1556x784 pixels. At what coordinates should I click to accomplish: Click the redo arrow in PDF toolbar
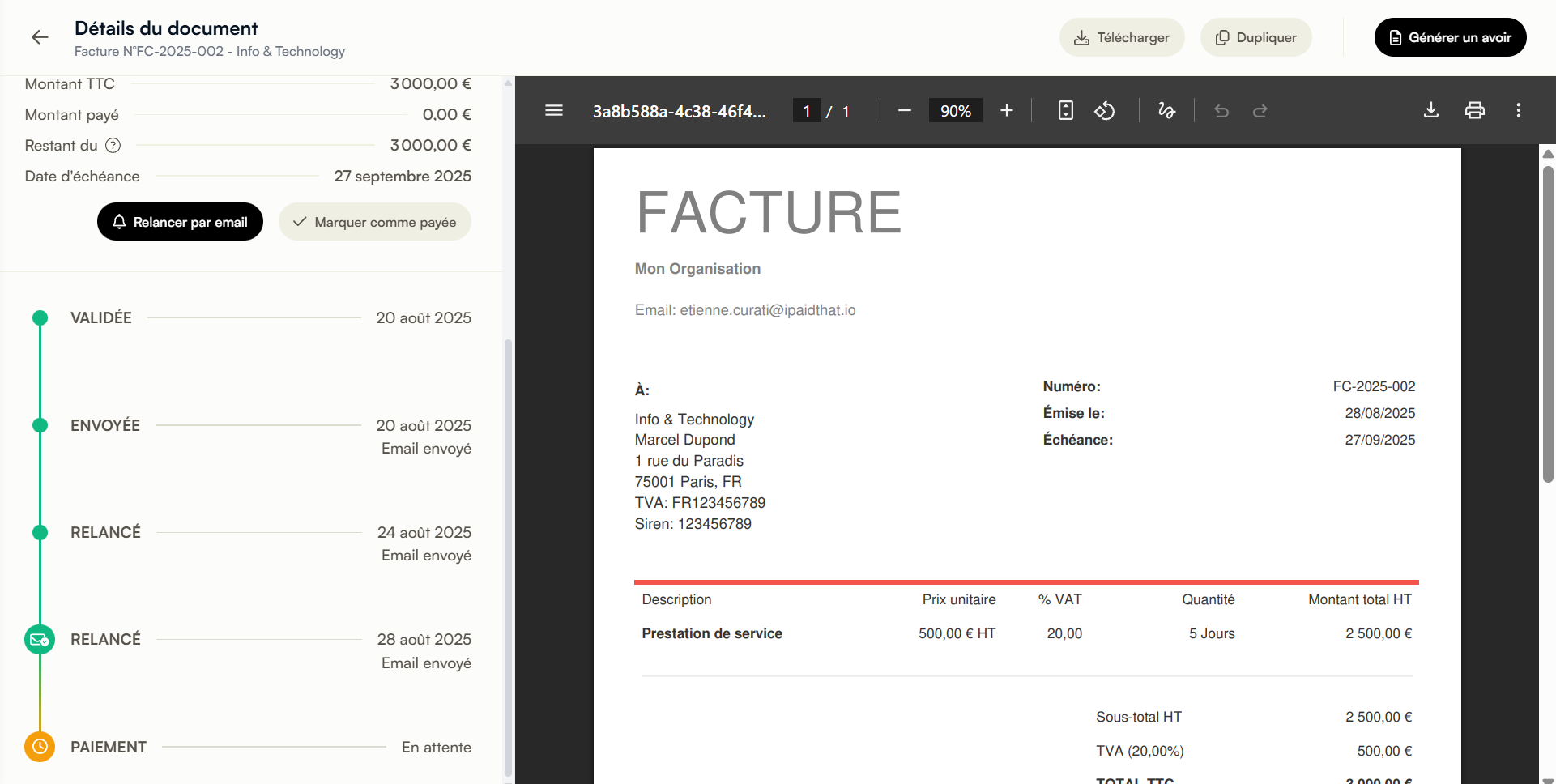pos(1260,111)
